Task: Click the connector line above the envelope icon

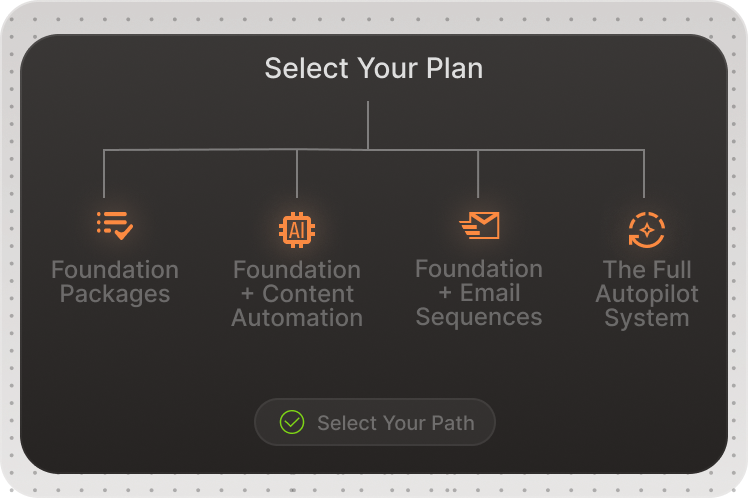Action: (x=478, y=175)
